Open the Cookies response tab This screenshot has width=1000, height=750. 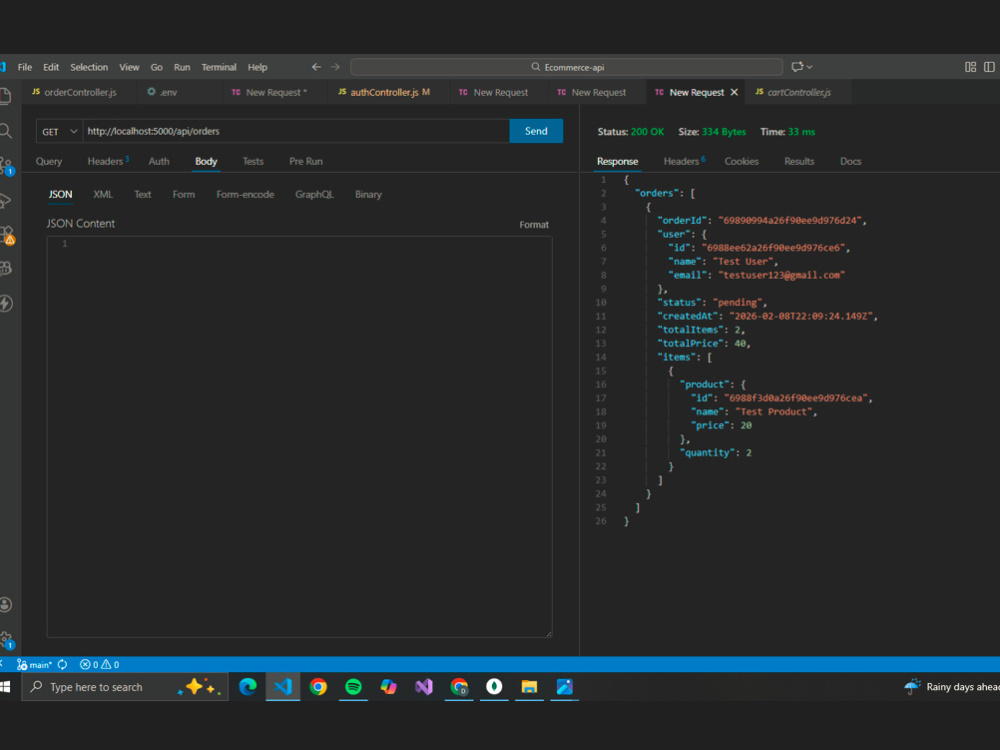click(x=742, y=161)
